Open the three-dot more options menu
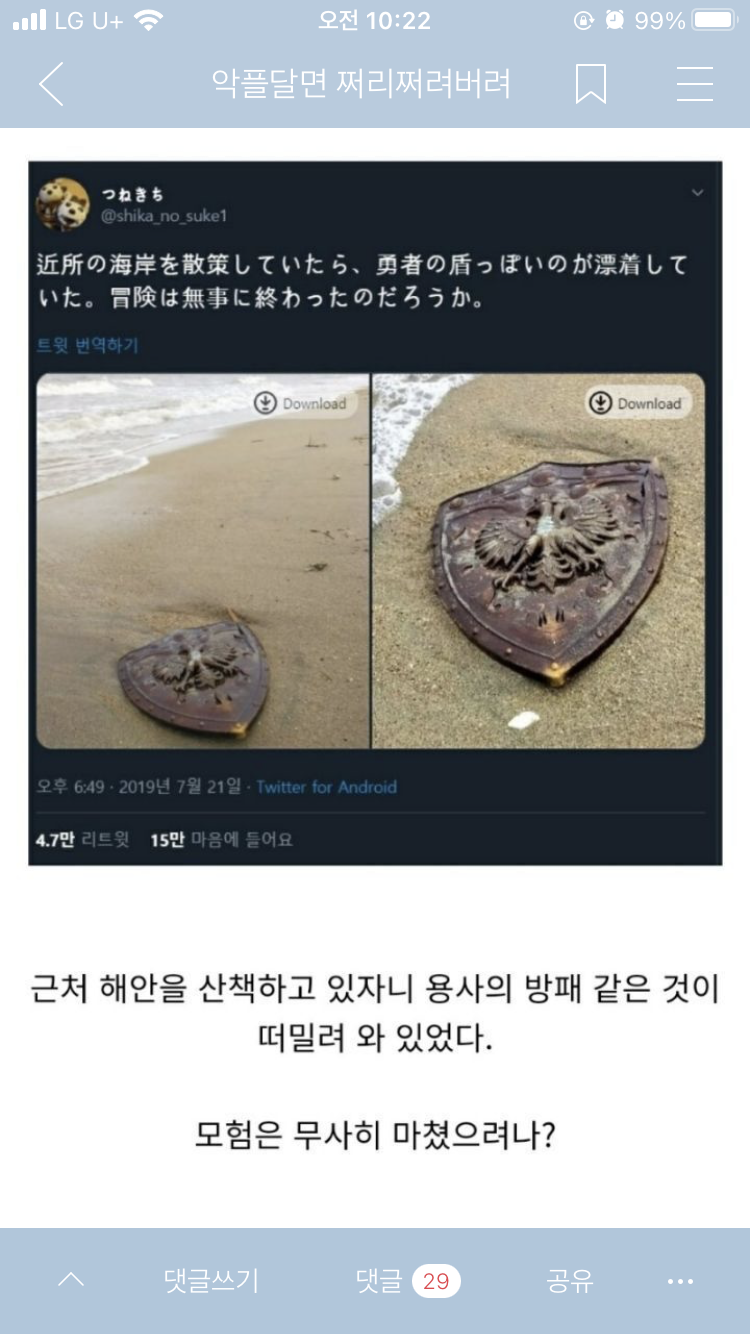This screenshot has height=1334, width=750. coord(680,1281)
